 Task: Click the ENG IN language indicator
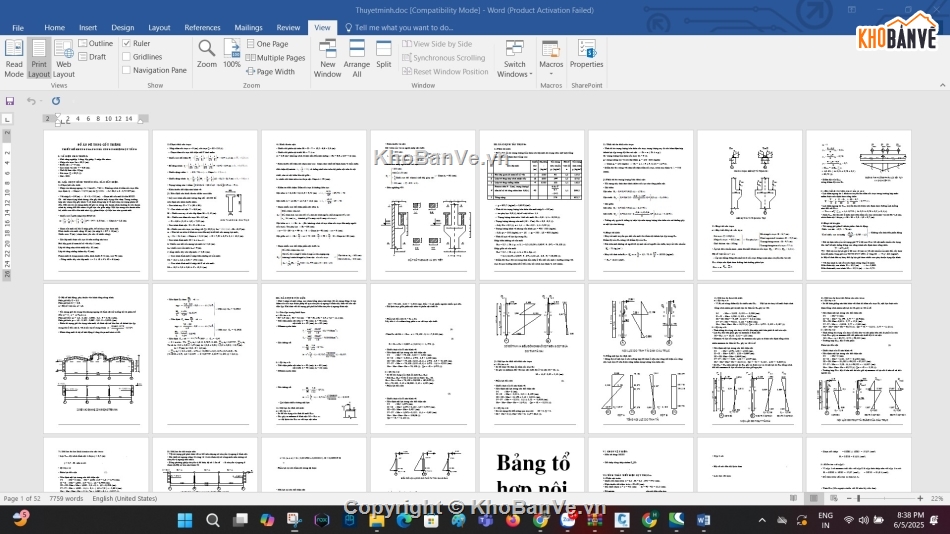tap(825, 520)
